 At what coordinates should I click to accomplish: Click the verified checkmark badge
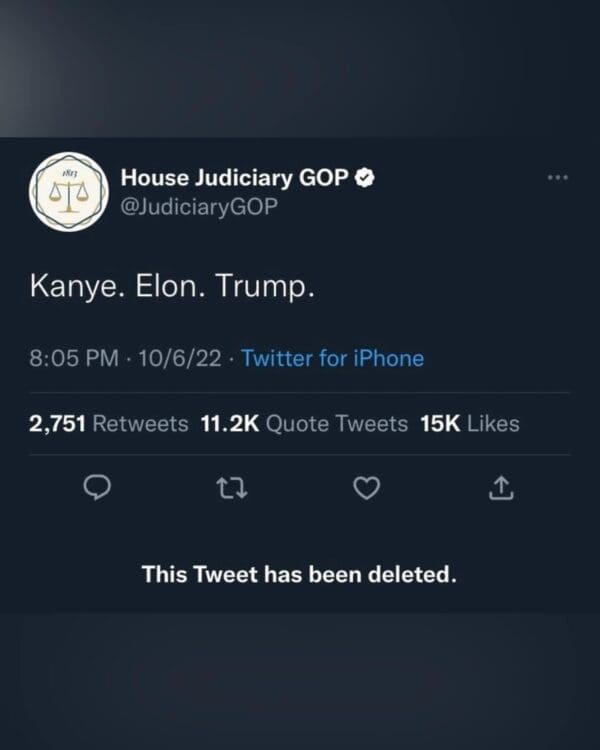(367, 178)
